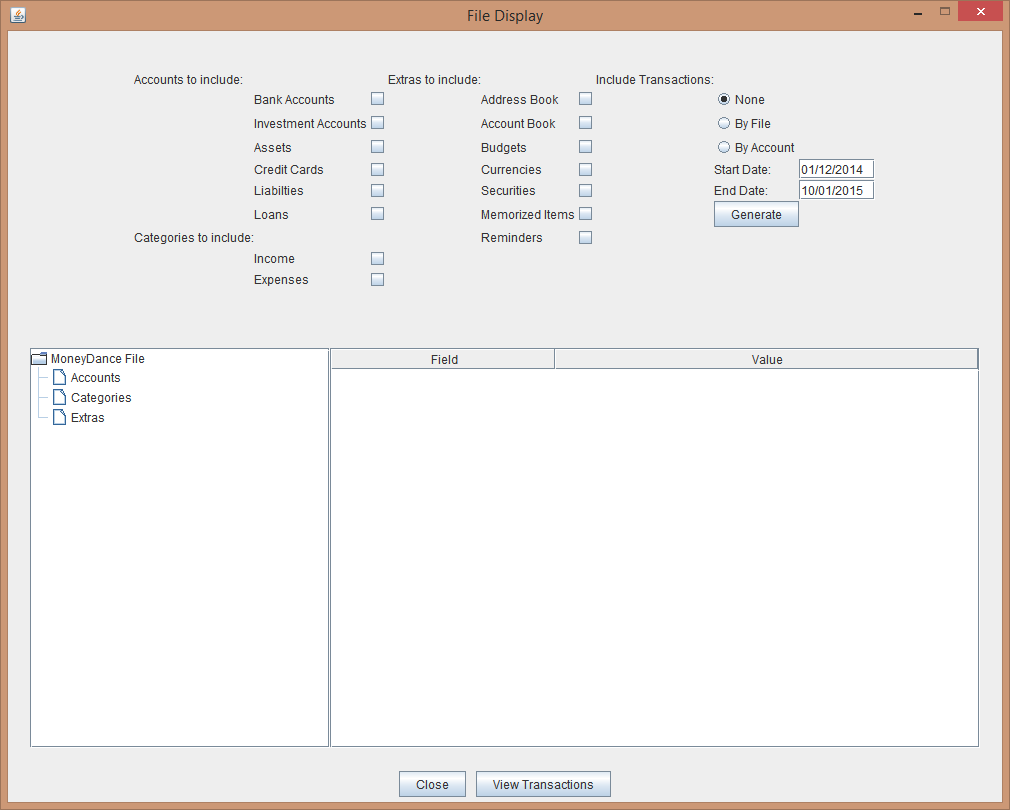Viewport: 1010px width, 810px height.
Task: Click the Investment Accounts label
Action: (x=310, y=123)
